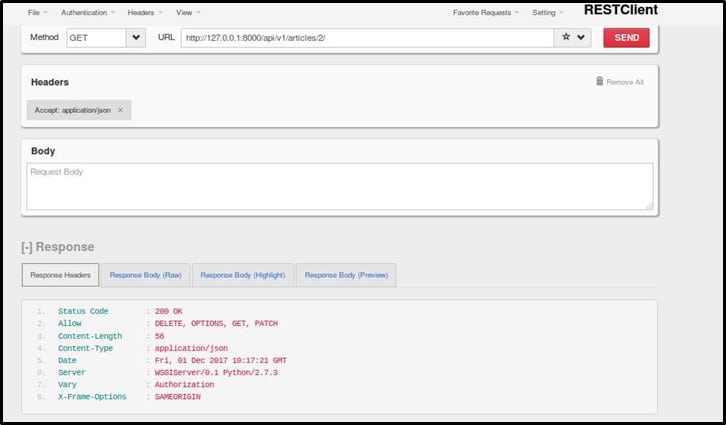This screenshot has height=425, width=726.
Task: Open the Setting menu
Action: [547, 13]
